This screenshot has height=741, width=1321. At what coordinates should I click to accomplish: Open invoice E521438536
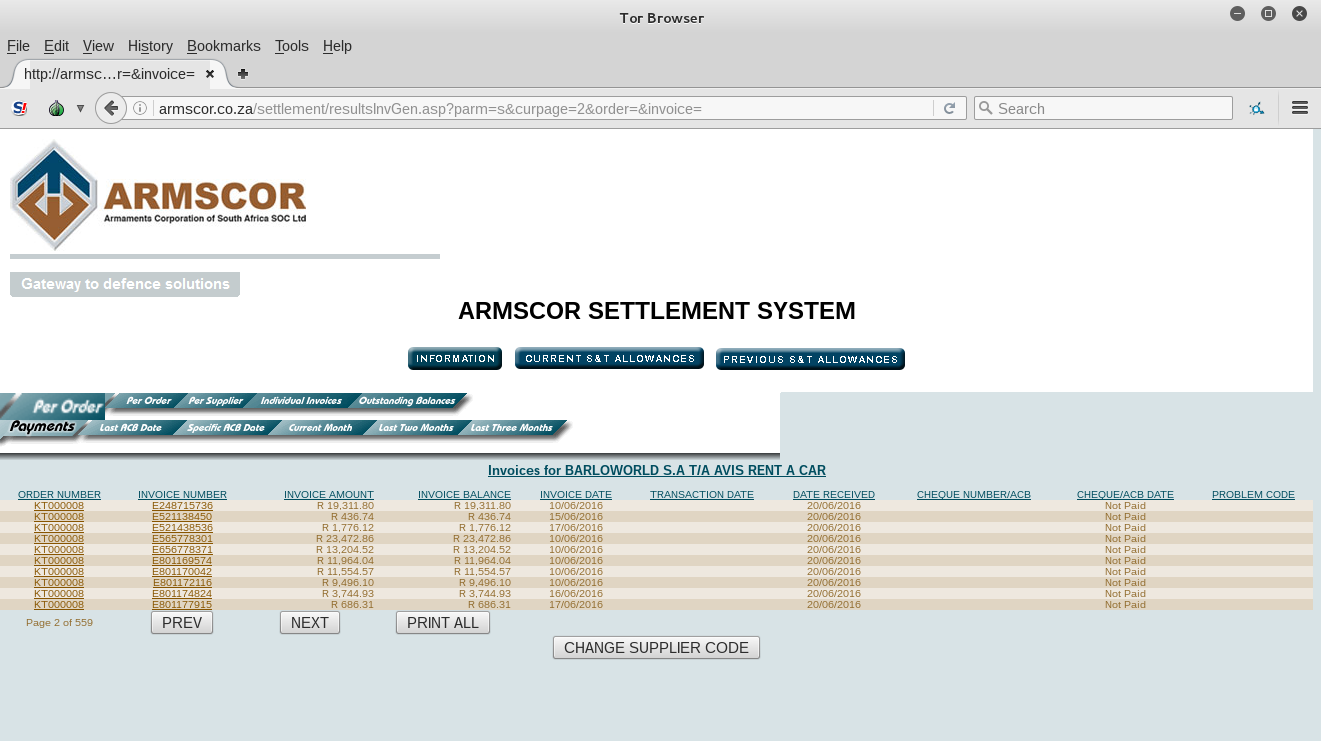tap(182, 528)
